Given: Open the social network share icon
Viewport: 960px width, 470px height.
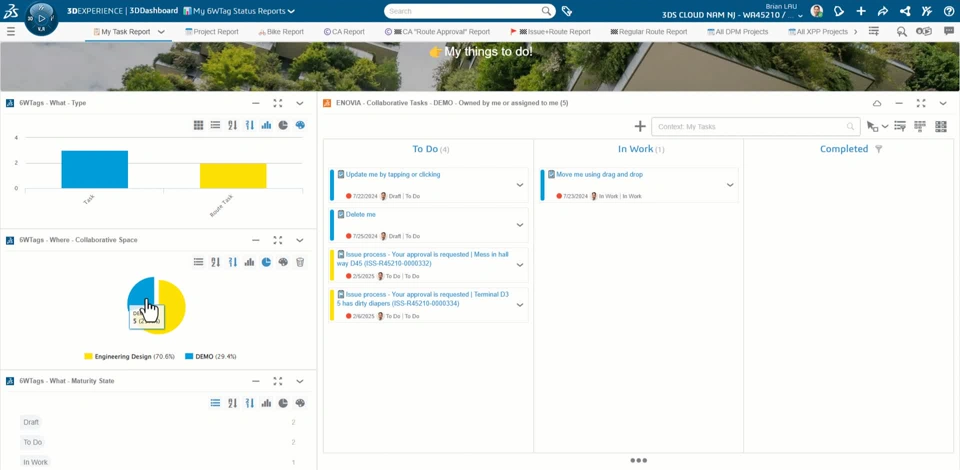Looking at the screenshot, I should (905, 11).
